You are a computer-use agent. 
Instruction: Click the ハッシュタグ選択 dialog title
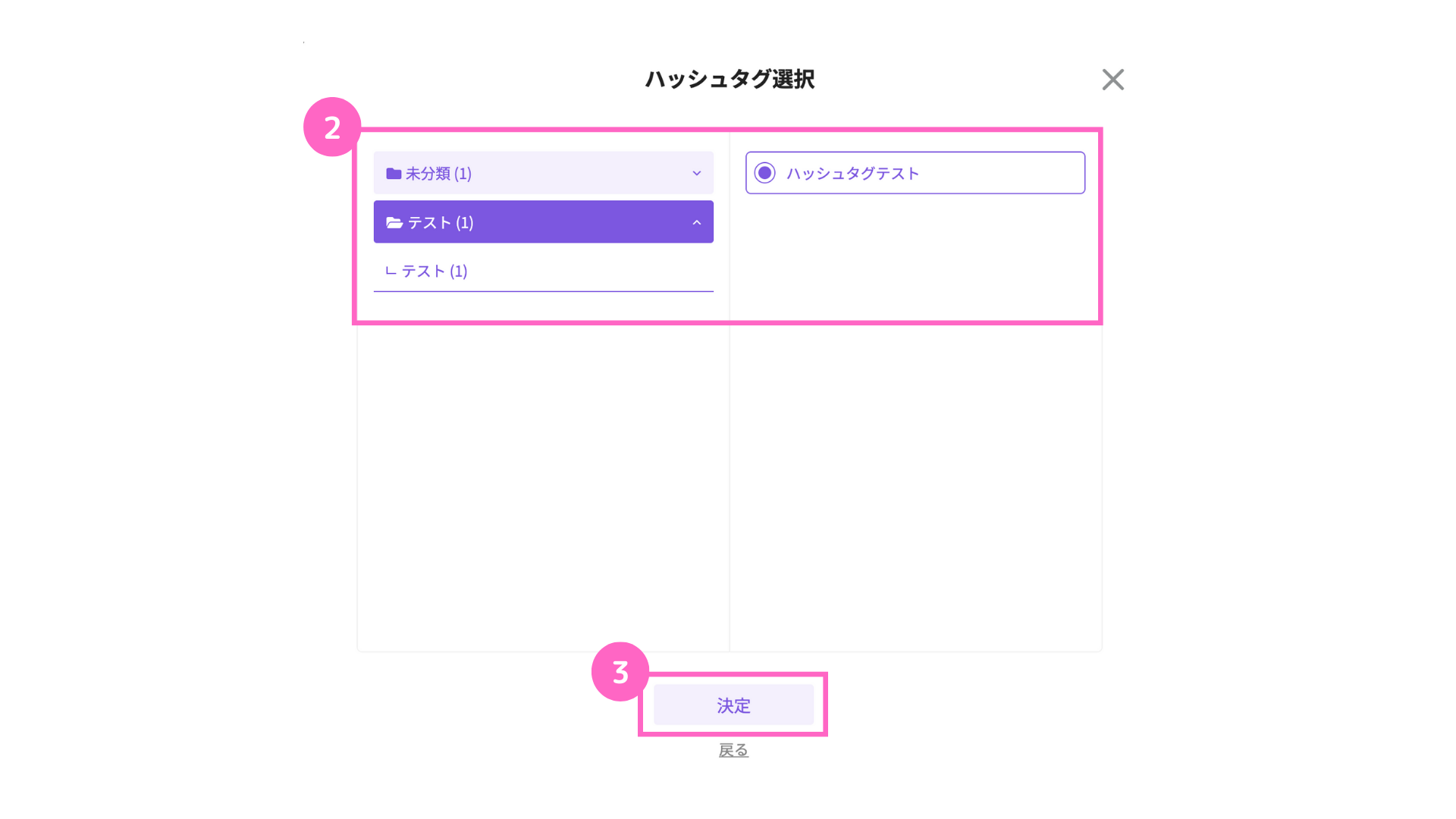click(730, 79)
